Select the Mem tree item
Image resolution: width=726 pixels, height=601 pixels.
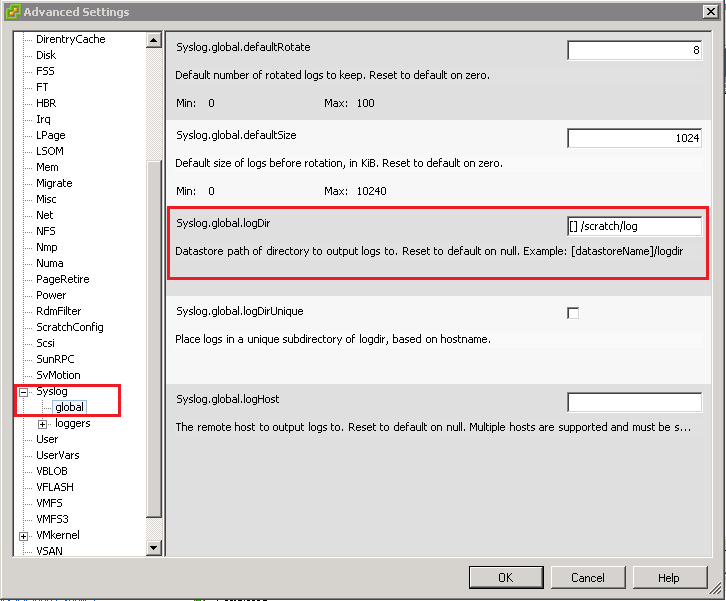pos(47,167)
